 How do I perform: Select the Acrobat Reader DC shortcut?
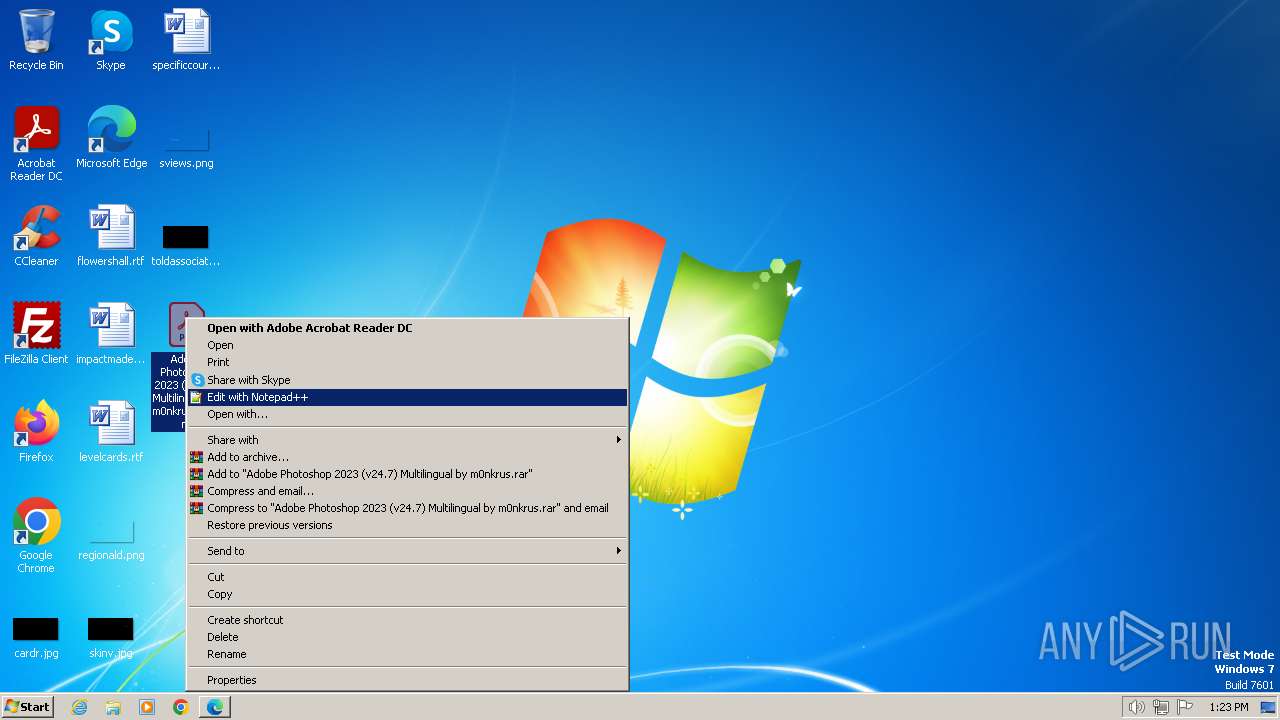click(36, 144)
